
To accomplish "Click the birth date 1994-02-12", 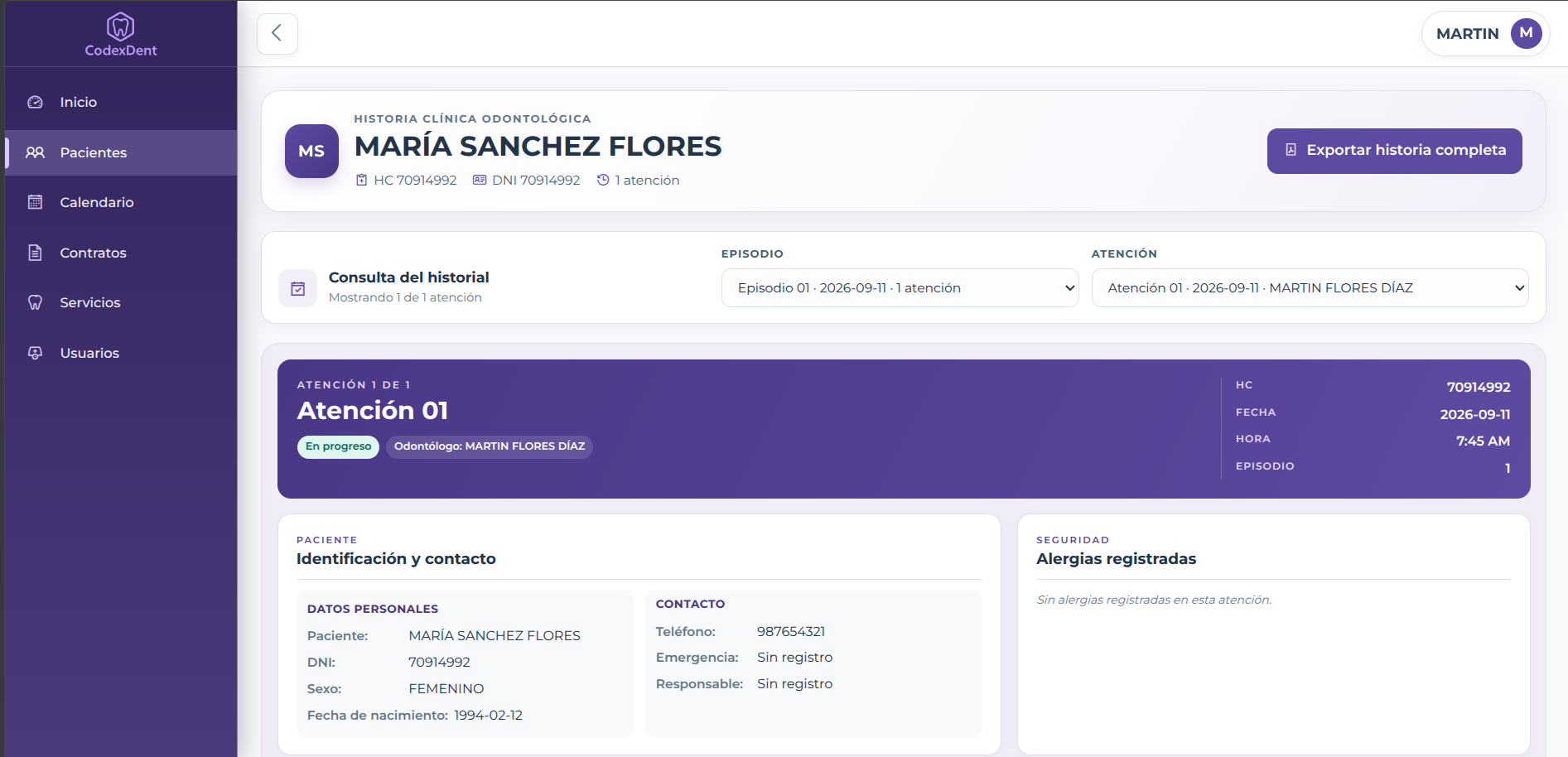I will click(x=488, y=715).
